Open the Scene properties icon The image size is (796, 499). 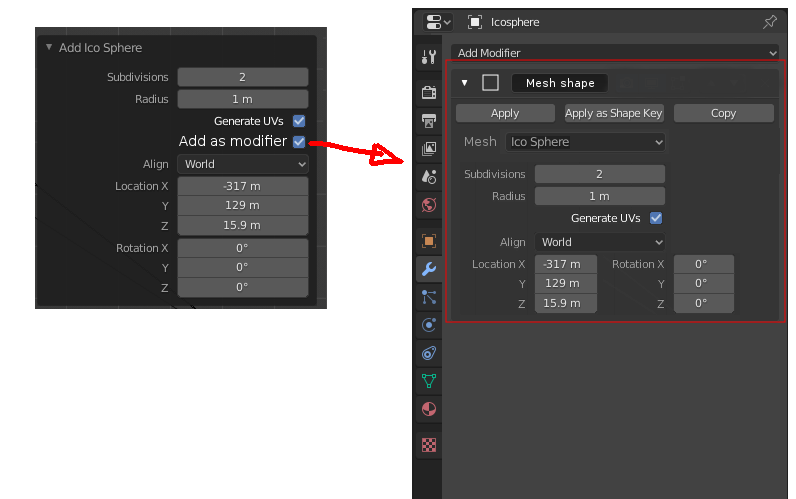tap(429, 177)
